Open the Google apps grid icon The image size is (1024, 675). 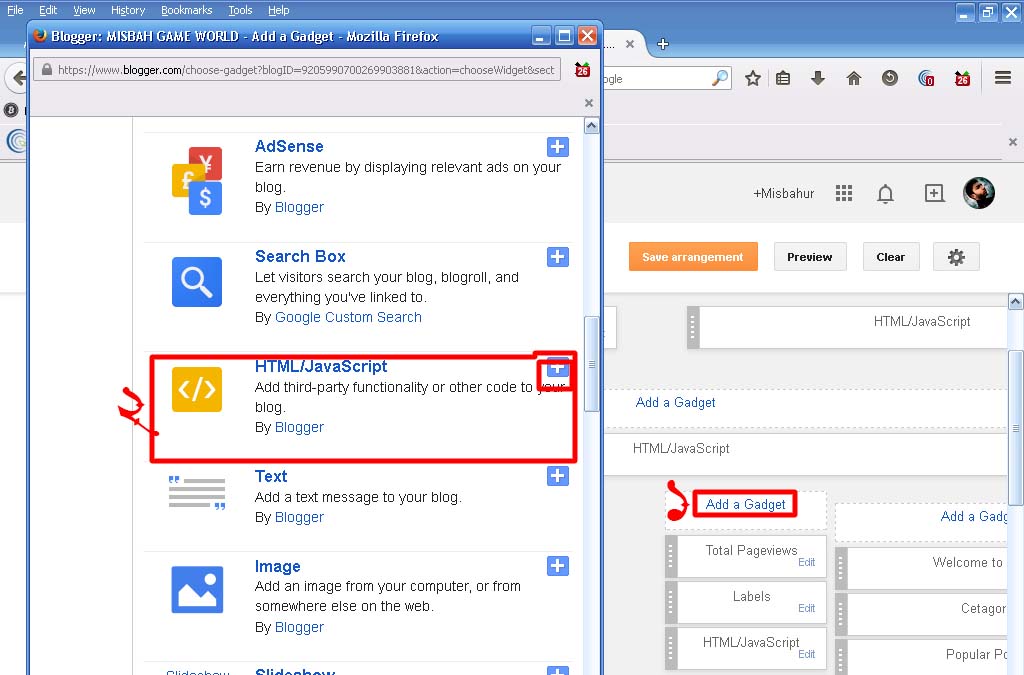pyautogui.click(x=844, y=193)
